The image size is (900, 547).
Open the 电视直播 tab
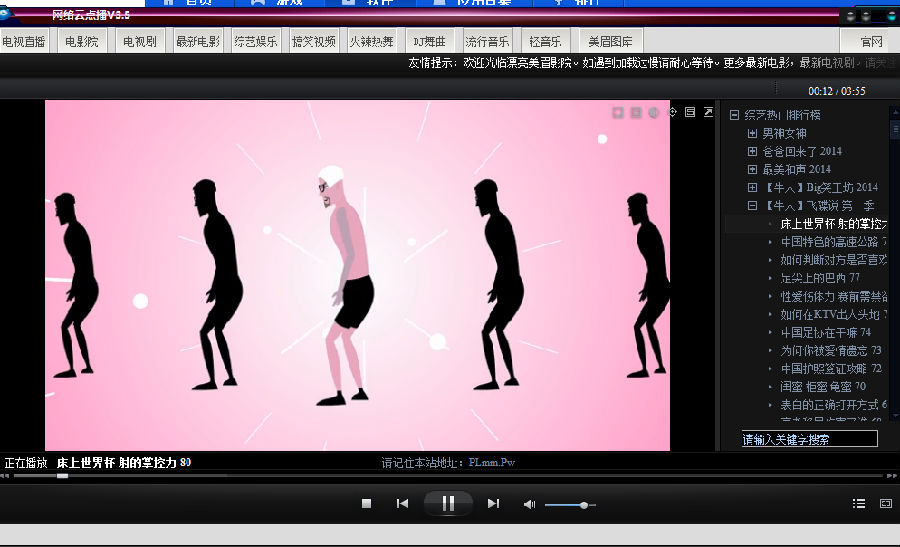tap(24, 42)
